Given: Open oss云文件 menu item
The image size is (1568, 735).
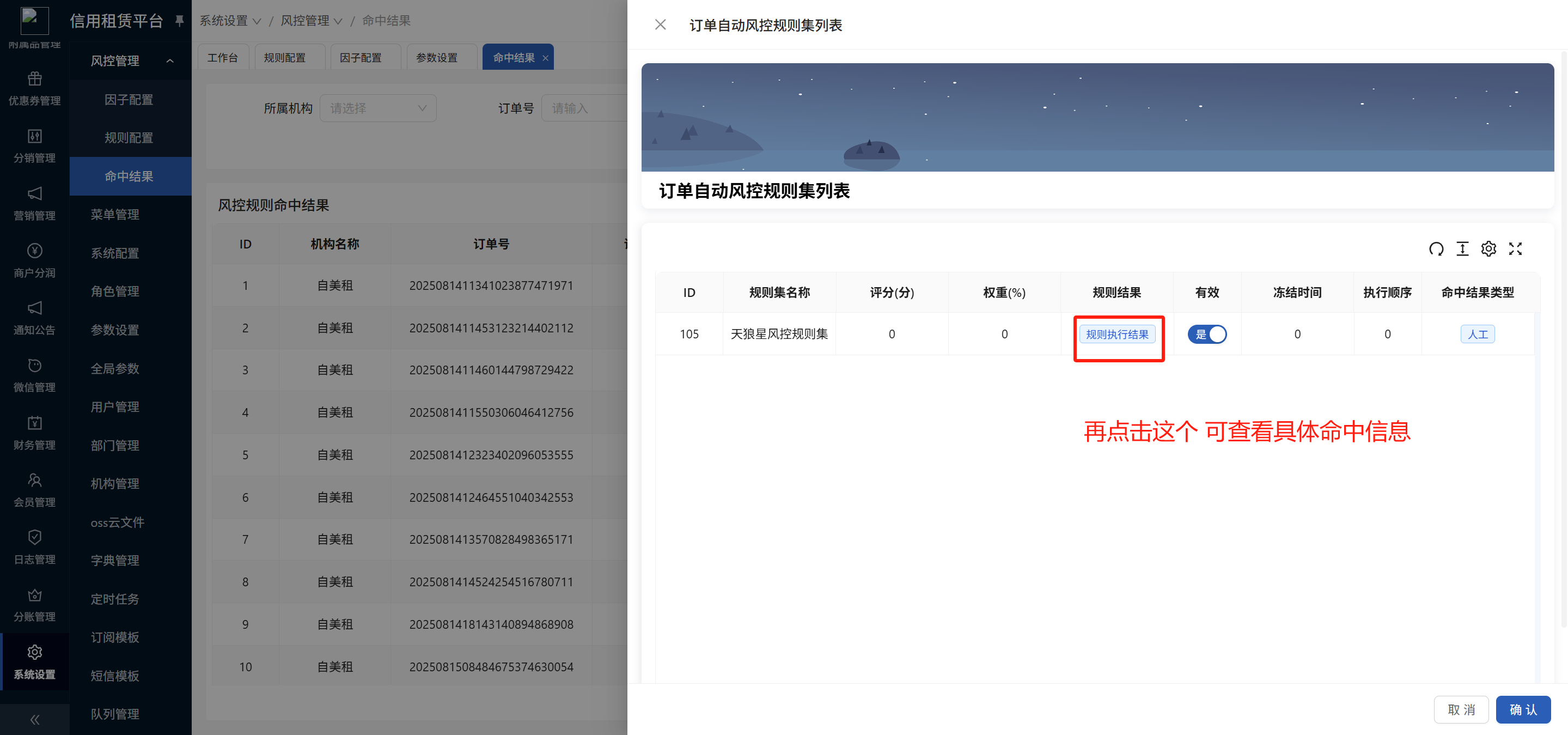Looking at the screenshot, I should (x=118, y=522).
